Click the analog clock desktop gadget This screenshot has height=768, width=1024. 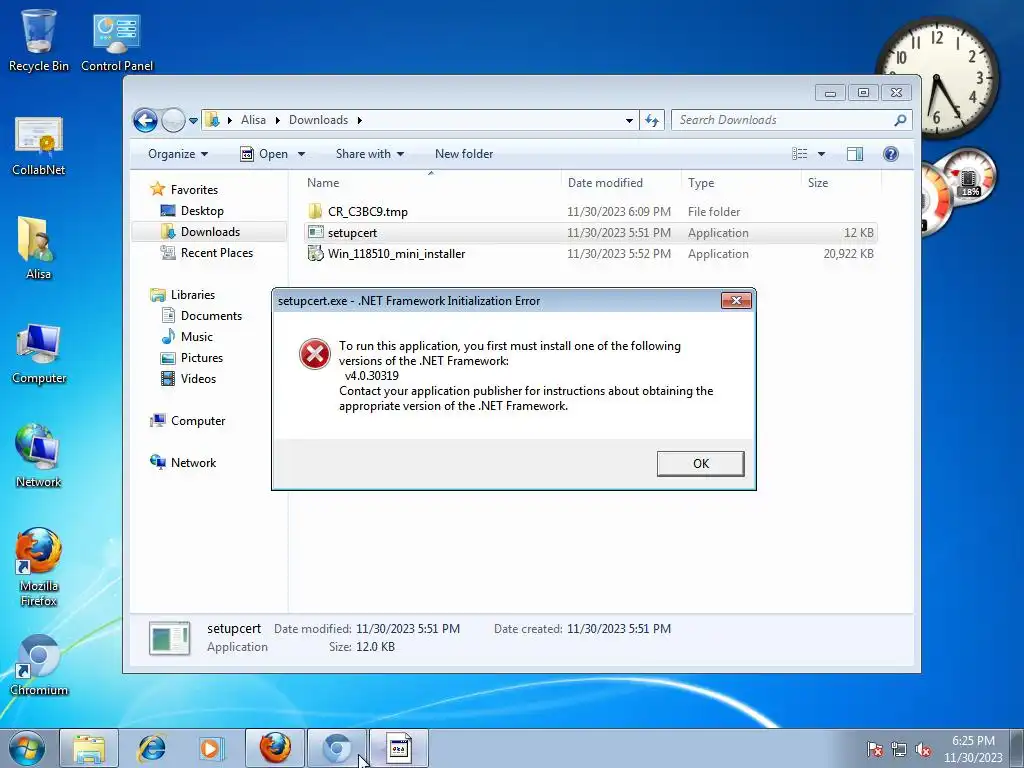pos(936,78)
